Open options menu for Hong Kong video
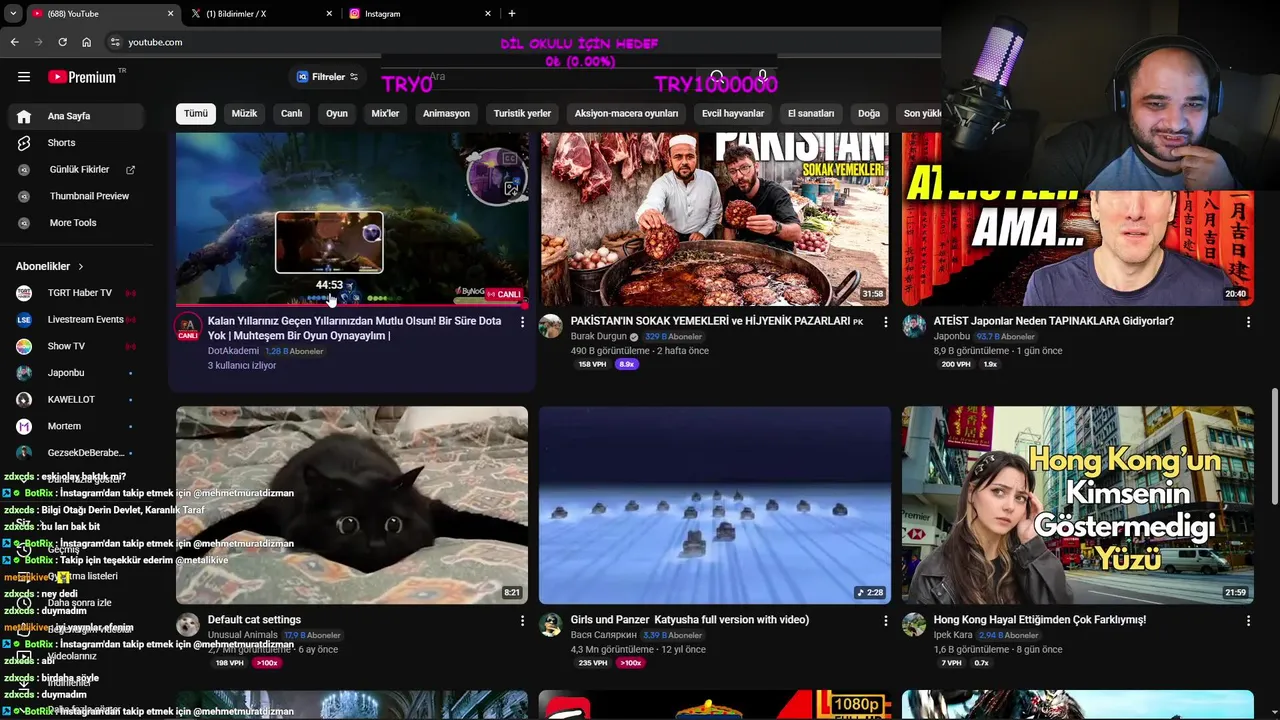Viewport: 1280px width, 720px height. click(x=1248, y=621)
